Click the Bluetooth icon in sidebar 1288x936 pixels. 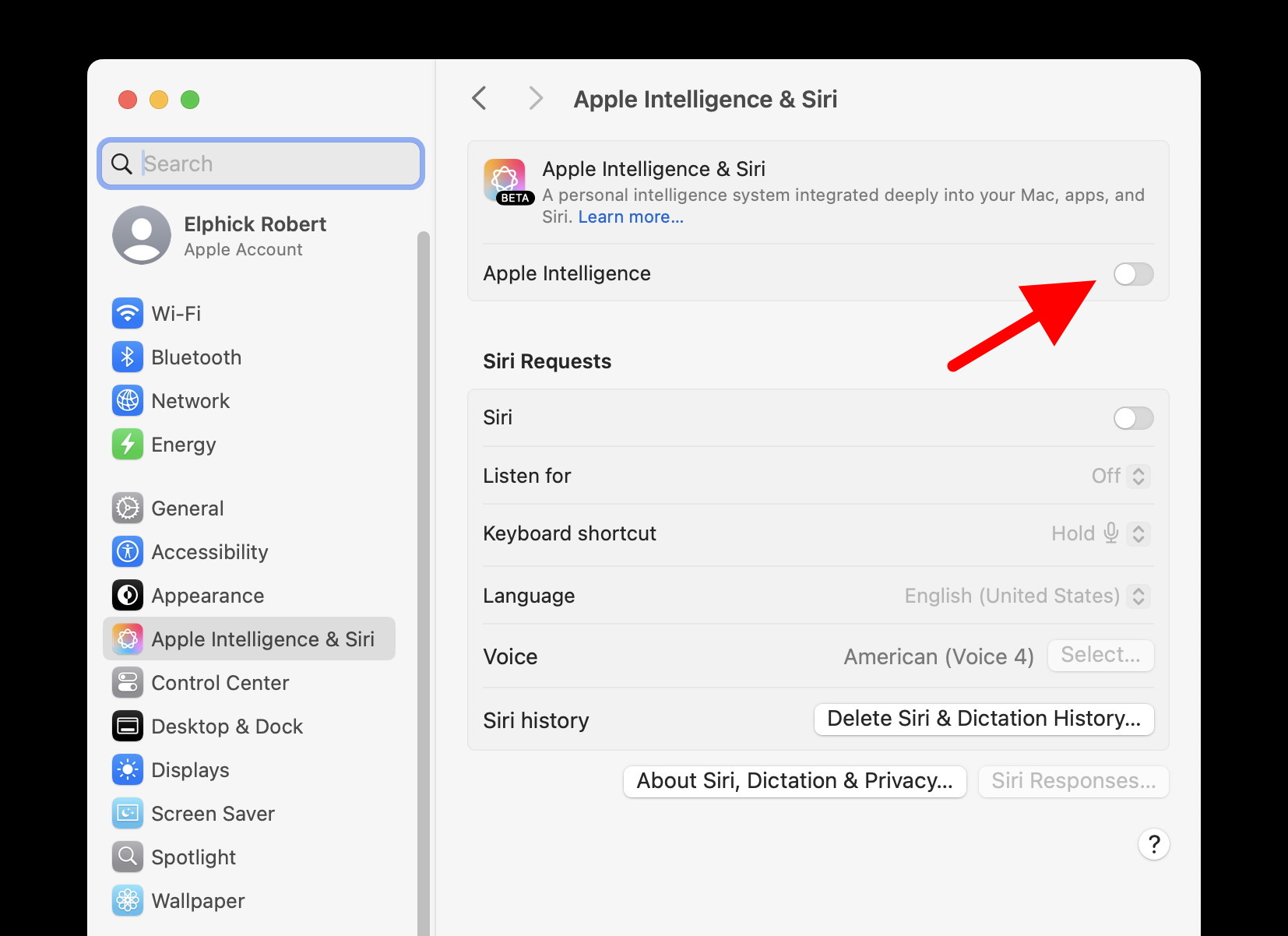click(x=128, y=357)
